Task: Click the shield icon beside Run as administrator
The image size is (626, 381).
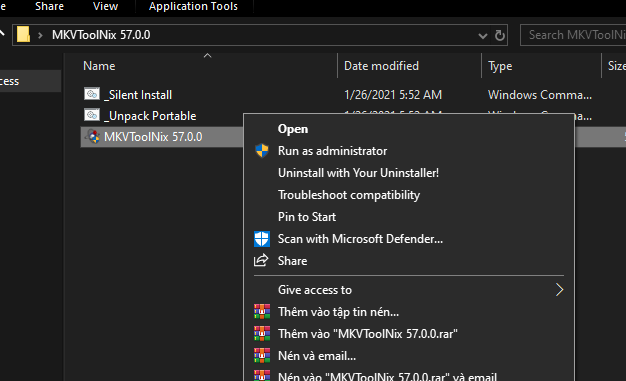Action: click(x=262, y=151)
